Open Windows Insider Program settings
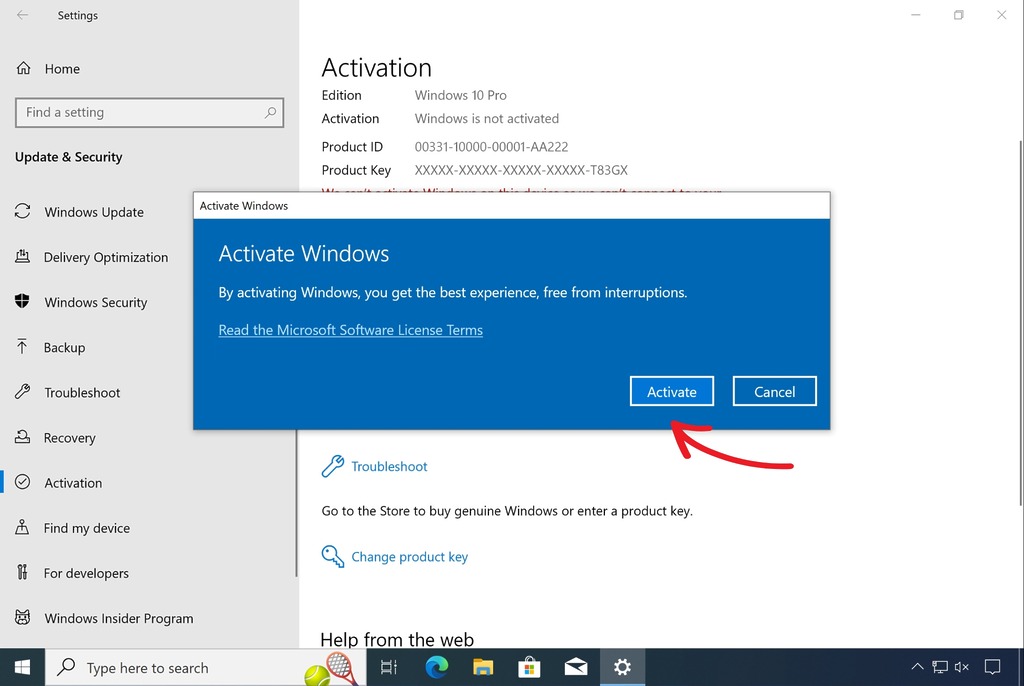1024x686 pixels. pos(119,617)
